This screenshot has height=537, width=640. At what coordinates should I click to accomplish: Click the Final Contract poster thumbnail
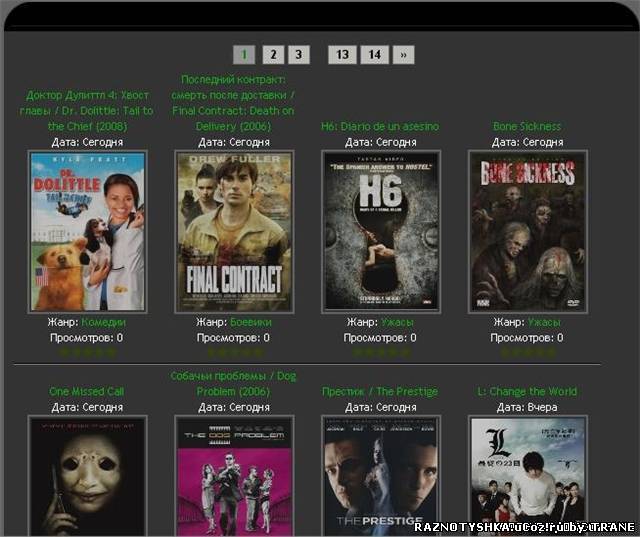(x=234, y=231)
